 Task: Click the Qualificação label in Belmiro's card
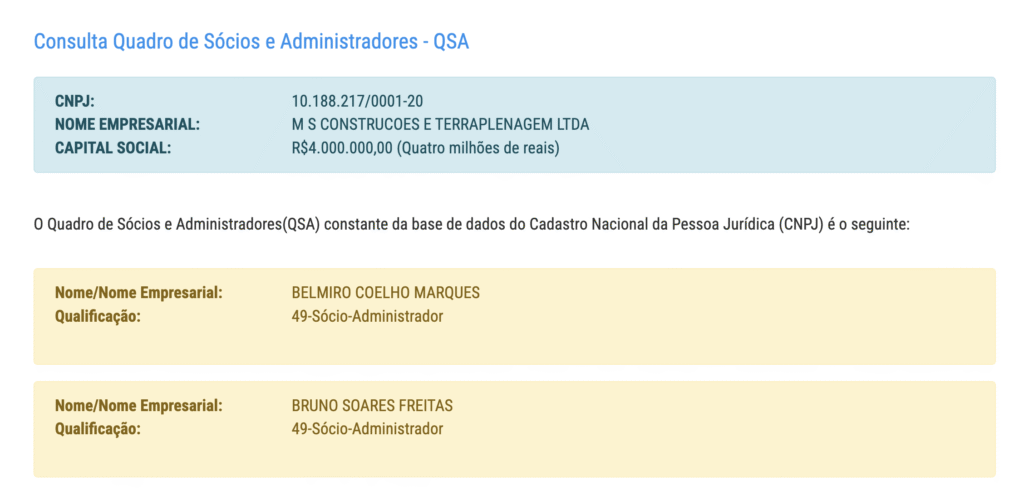point(98,317)
